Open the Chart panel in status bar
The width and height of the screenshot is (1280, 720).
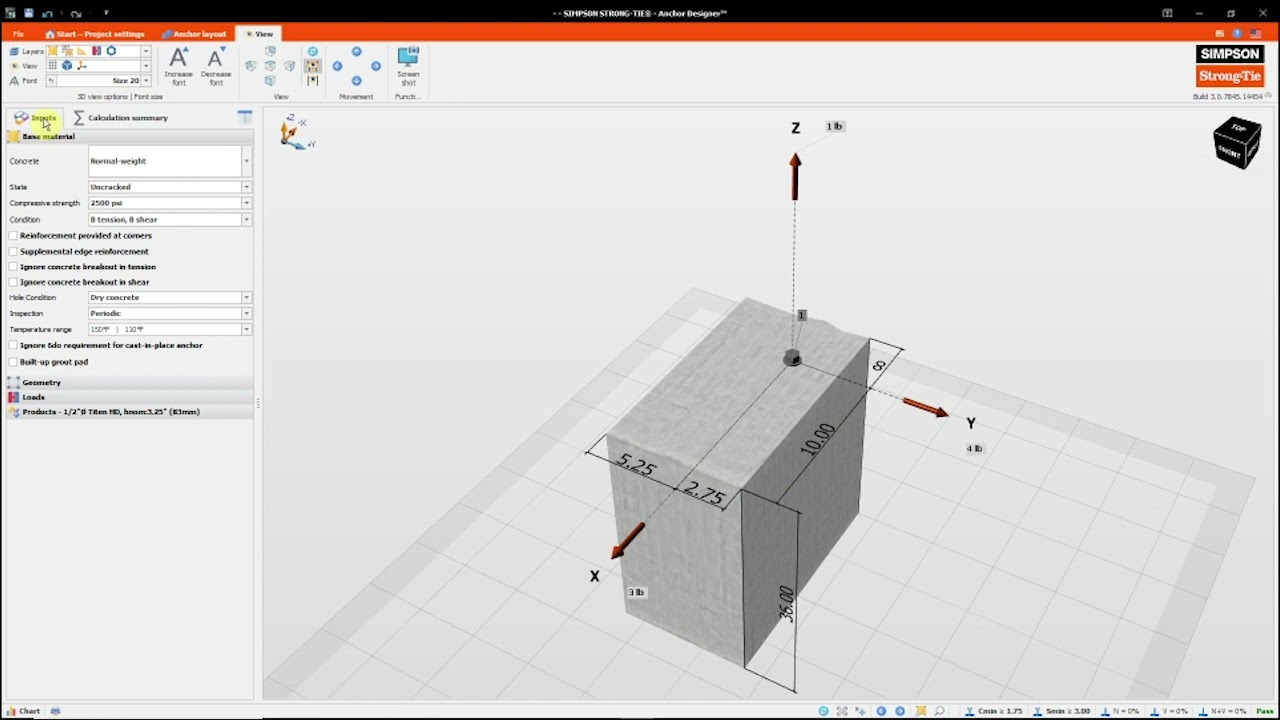pos(23,711)
